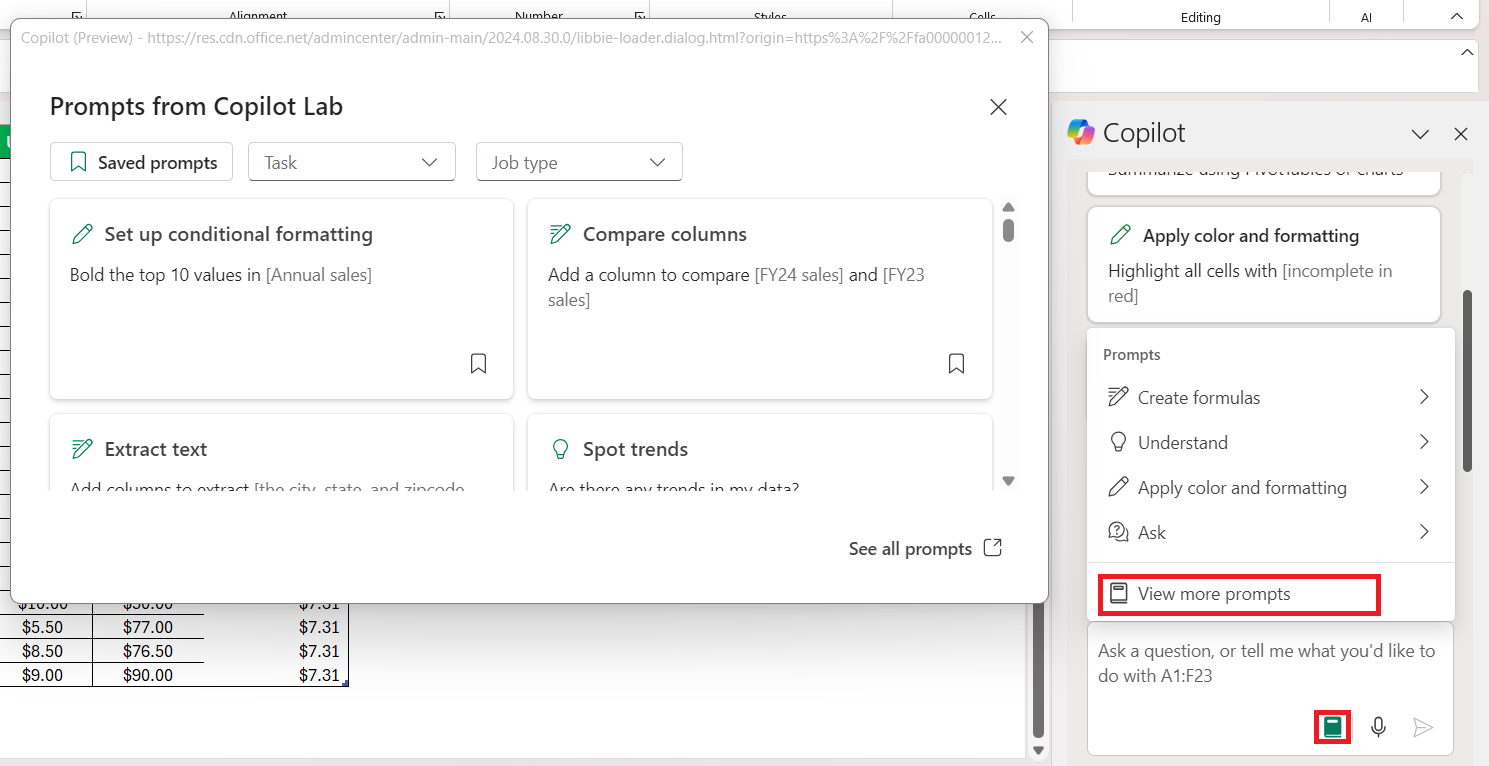Viewport: 1489px width, 766px height.
Task: Click the Copilot pane vertical scrollbar
Action: [1467, 380]
